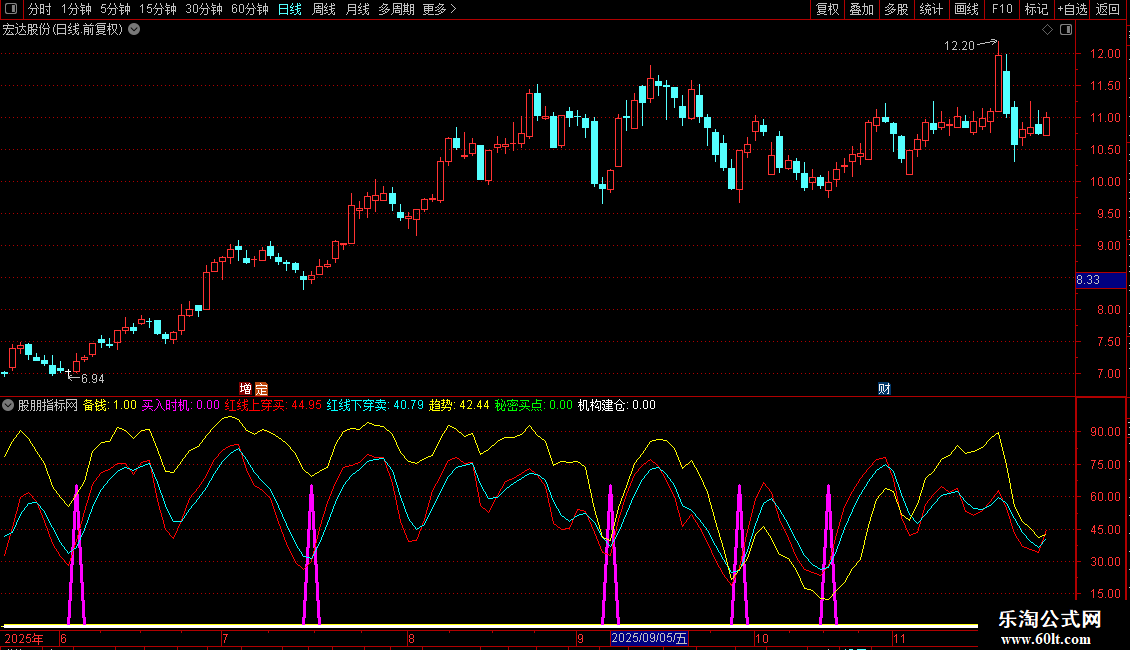Expand the 股朋指标网 indicator dropdown

click(x=9, y=405)
